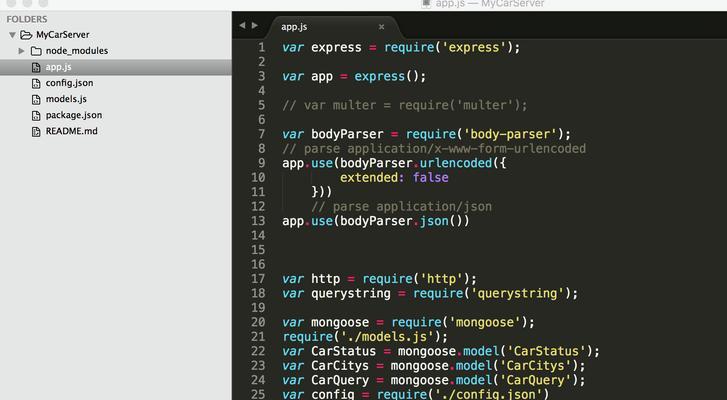Click the false value on line 10
Image resolution: width=727 pixels, height=400 pixels.
tap(431, 178)
